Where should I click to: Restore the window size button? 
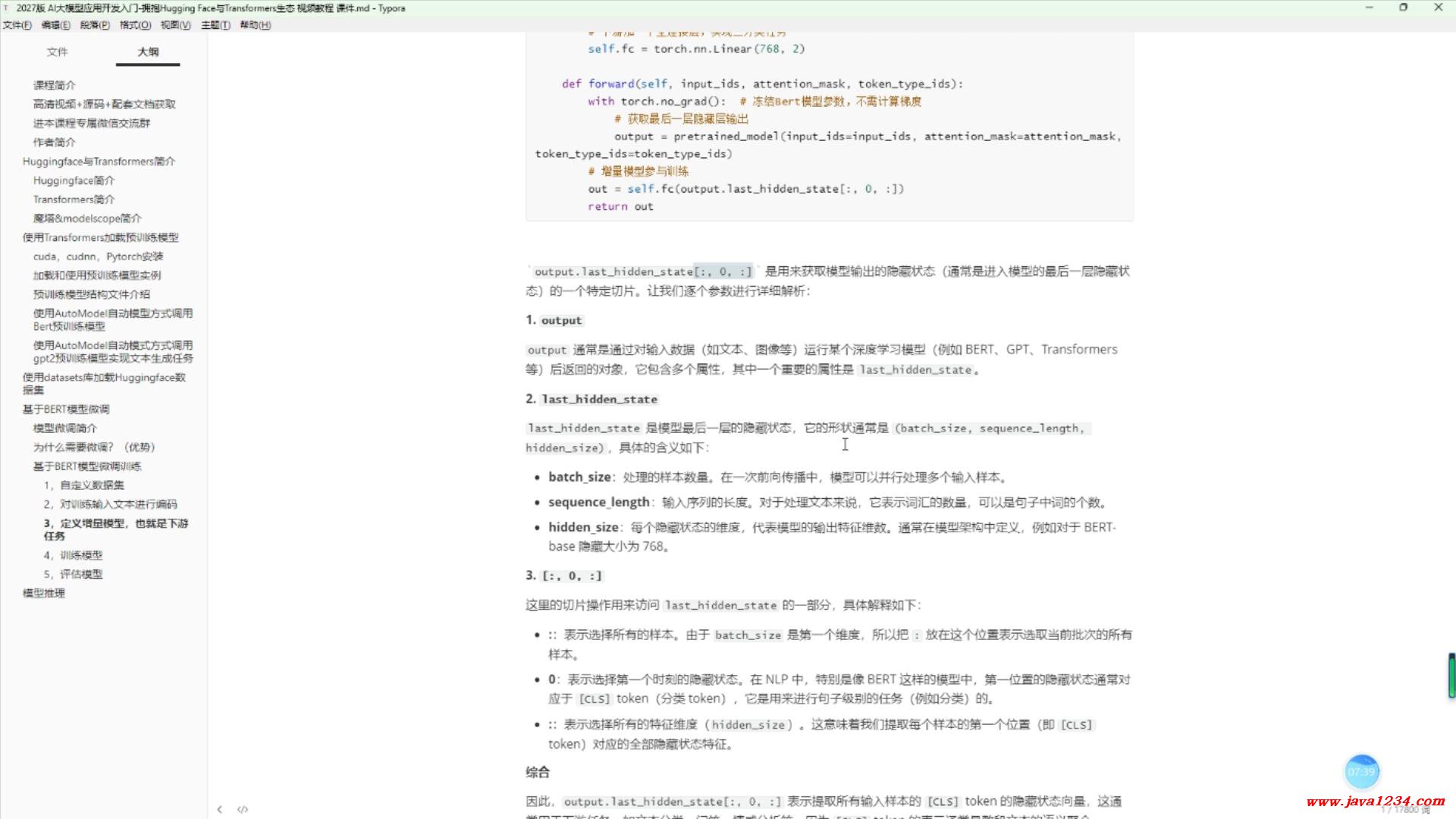click(1403, 8)
